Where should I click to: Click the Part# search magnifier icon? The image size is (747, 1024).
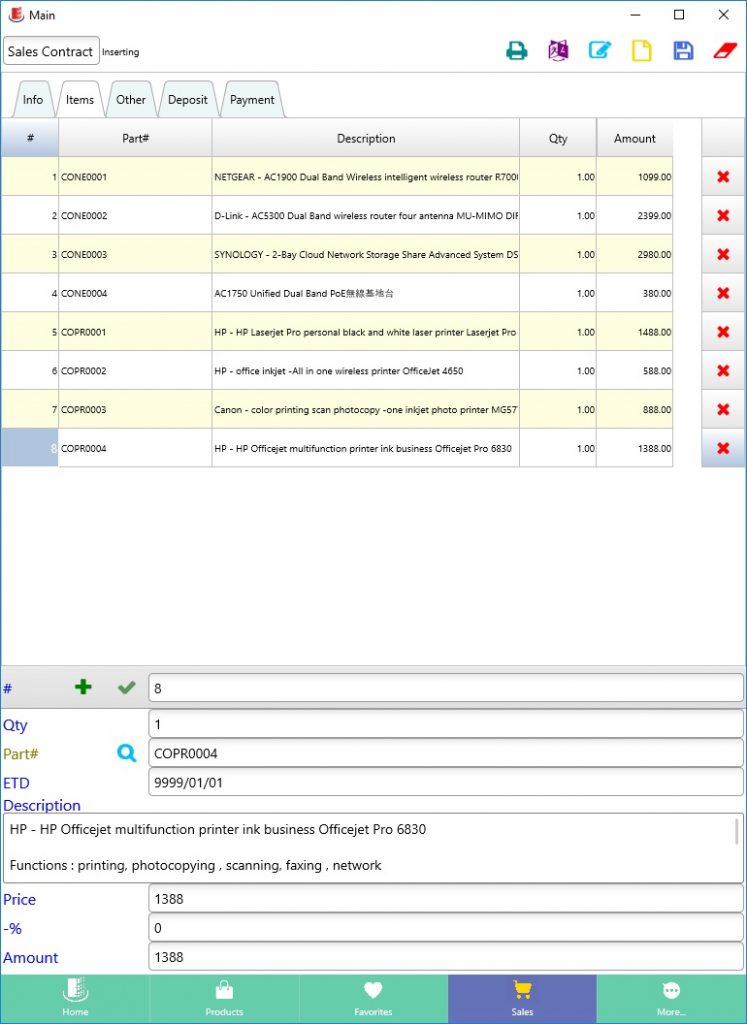[x=127, y=754]
